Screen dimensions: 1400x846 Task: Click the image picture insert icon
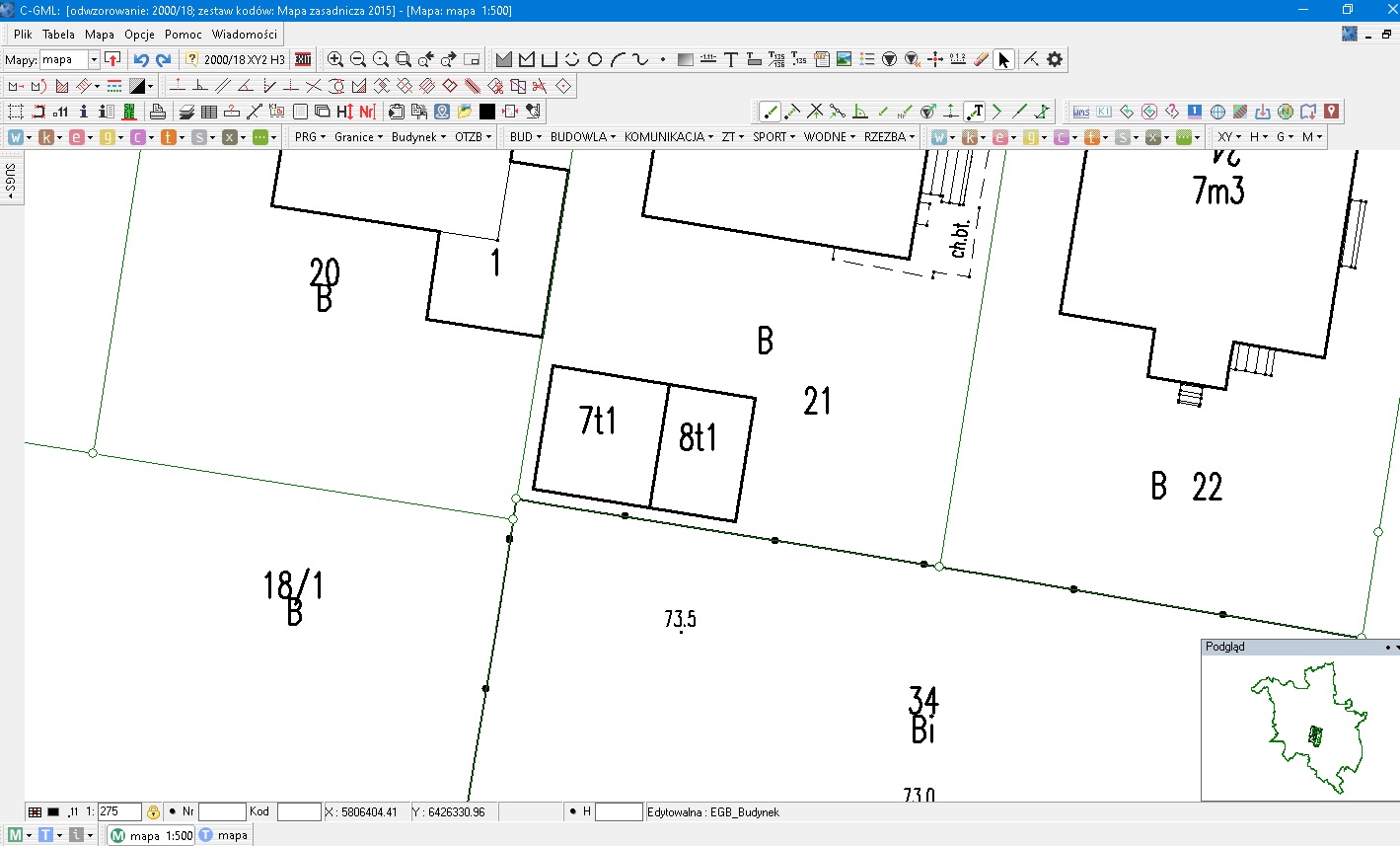[x=844, y=59]
